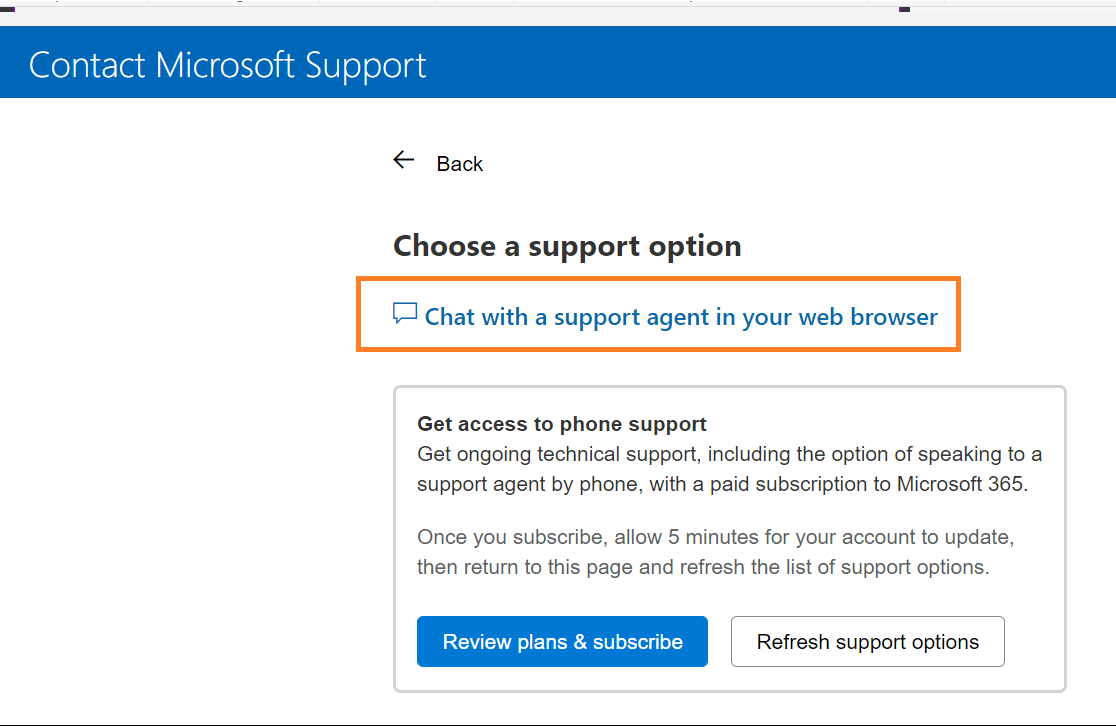Click the word 'subscribe' on the blue button
Image resolution: width=1116 pixels, height=726 pixels.
[x=638, y=642]
